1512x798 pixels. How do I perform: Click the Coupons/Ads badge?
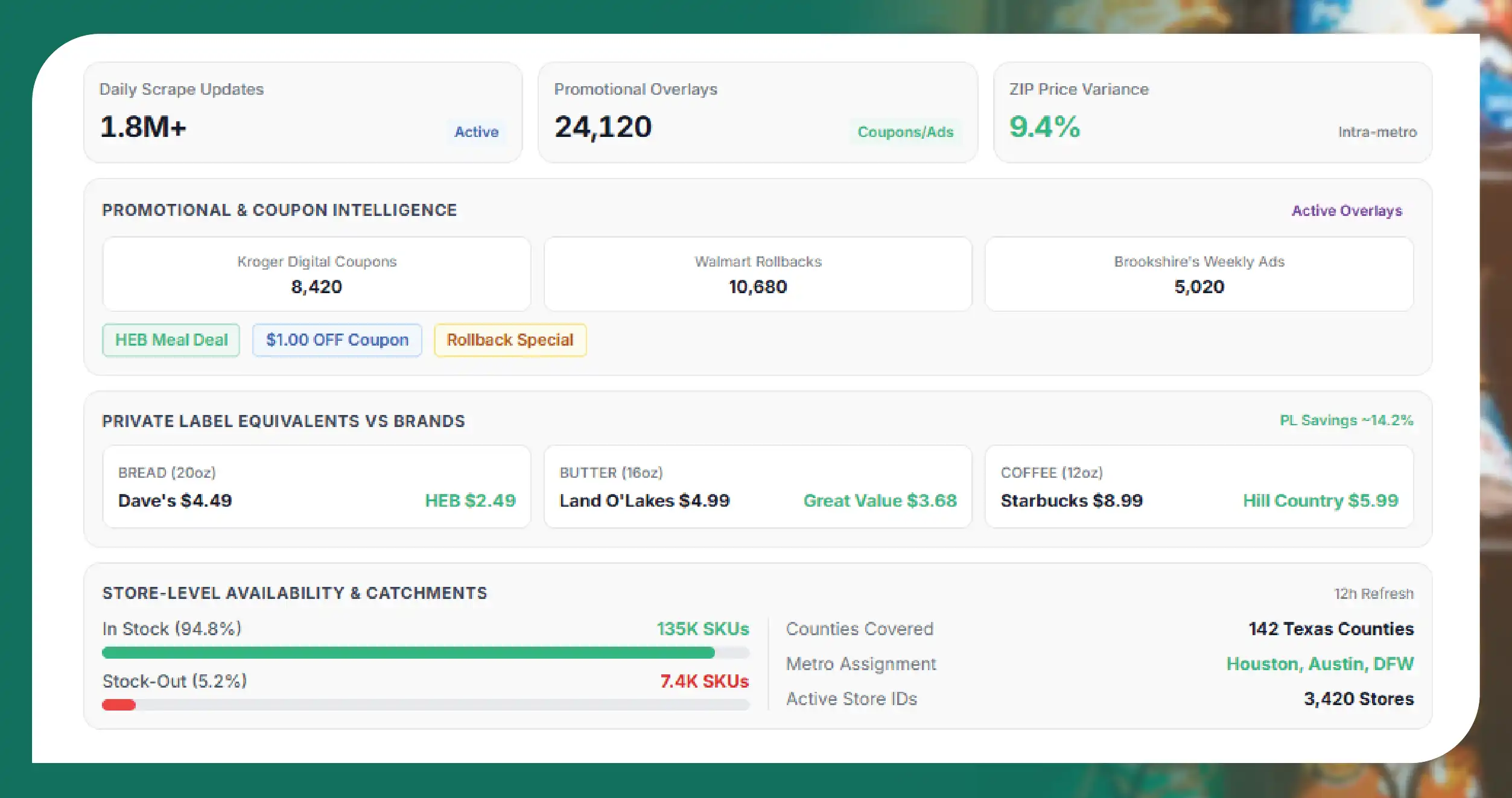[x=906, y=132]
